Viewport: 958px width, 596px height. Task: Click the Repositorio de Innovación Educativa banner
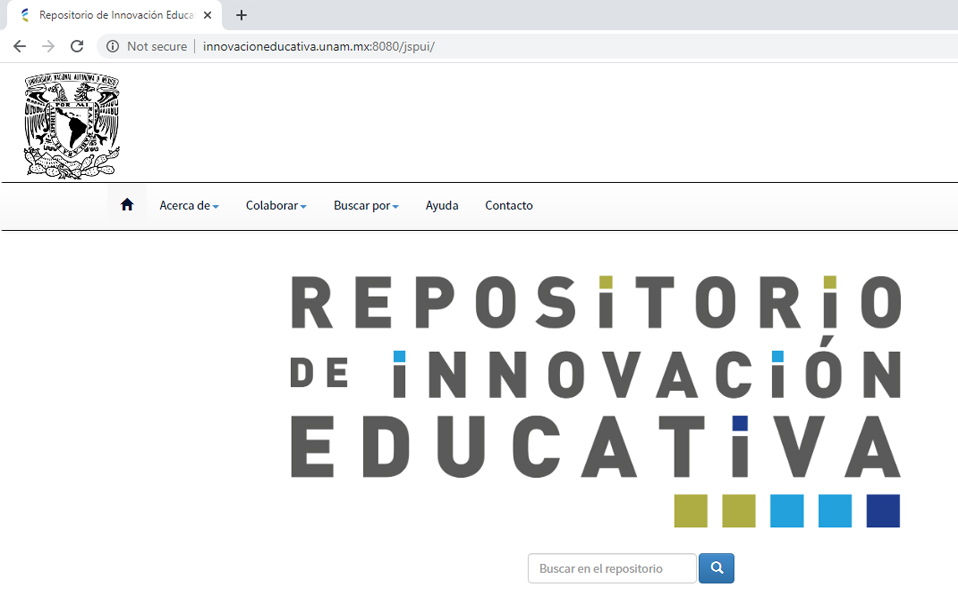pos(596,401)
